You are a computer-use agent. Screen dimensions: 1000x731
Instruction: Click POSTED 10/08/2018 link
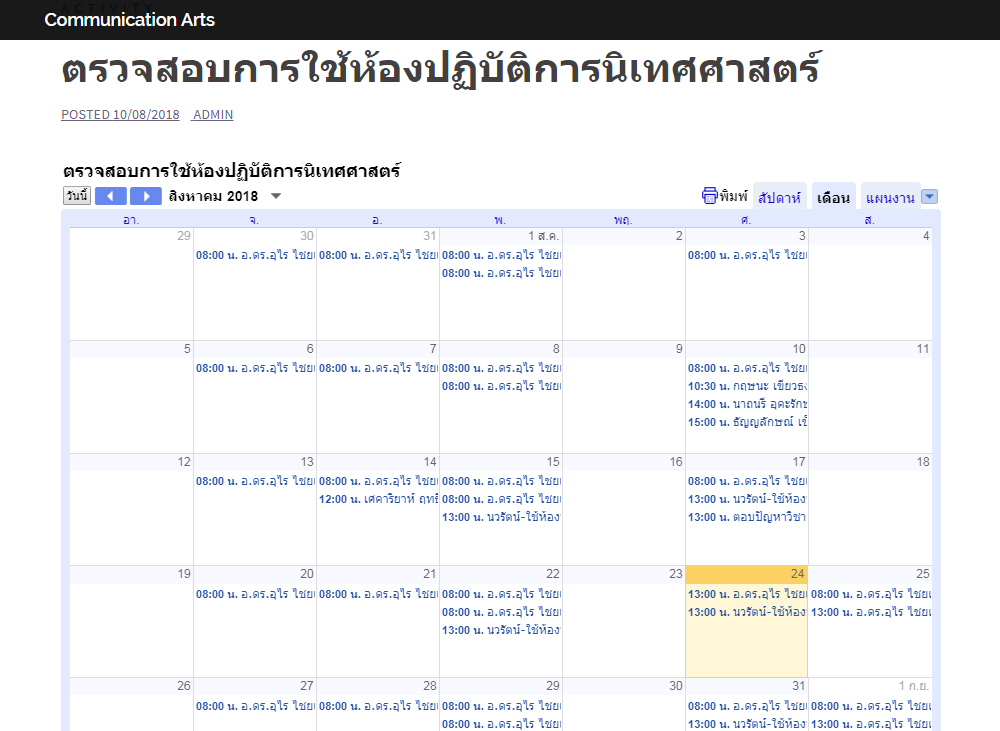(x=121, y=114)
